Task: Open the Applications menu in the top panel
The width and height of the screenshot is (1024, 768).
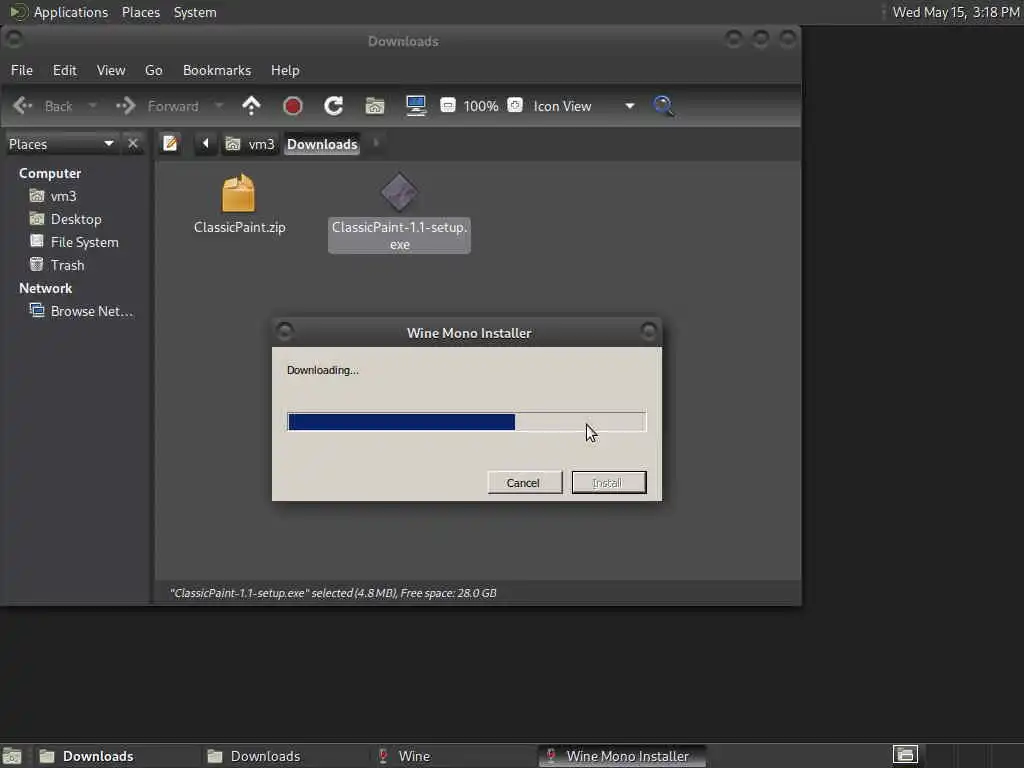Action: [59, 12]
